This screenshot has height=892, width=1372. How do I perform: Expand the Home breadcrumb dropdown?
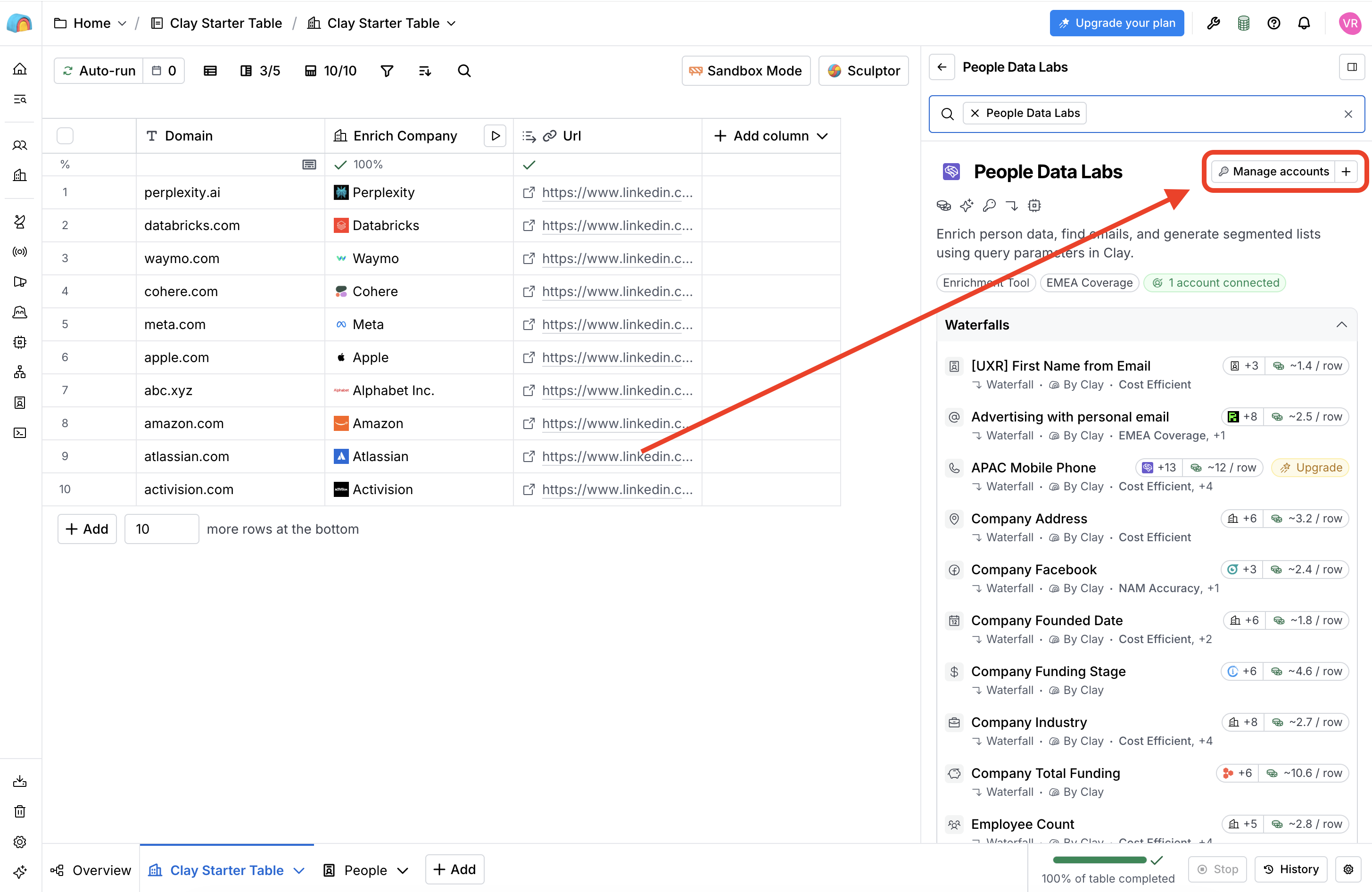coord(122,24)
